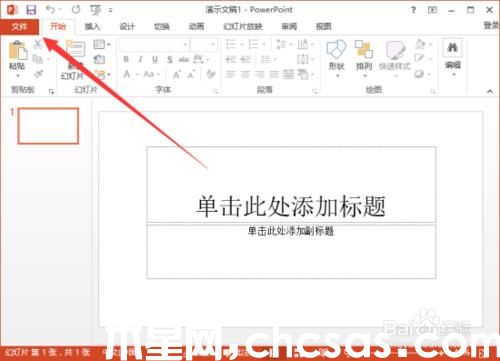Open the font size combo box
This screenshot has height=361, width=500.
click(x=204, y=44)
